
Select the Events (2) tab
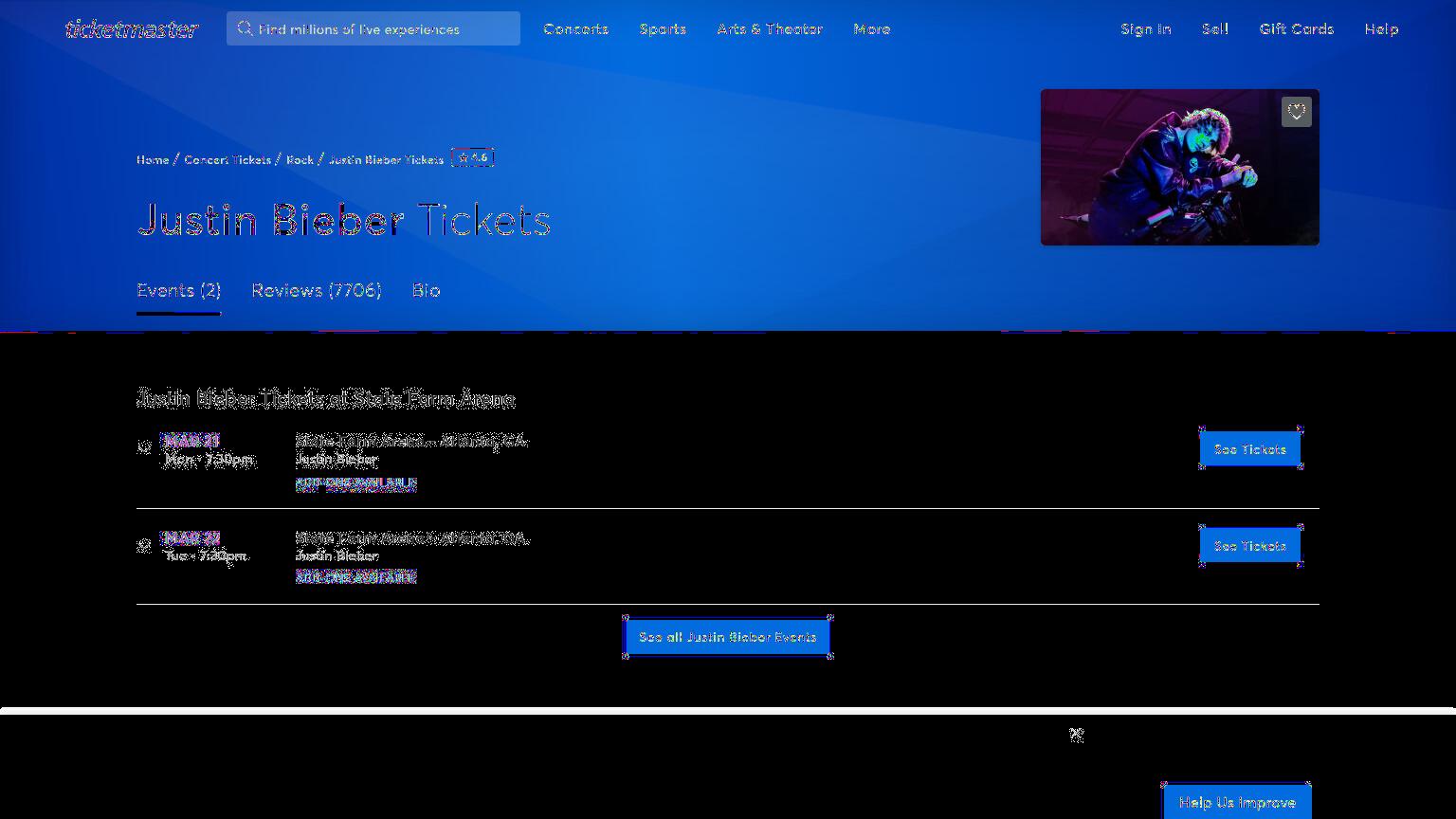179,291
